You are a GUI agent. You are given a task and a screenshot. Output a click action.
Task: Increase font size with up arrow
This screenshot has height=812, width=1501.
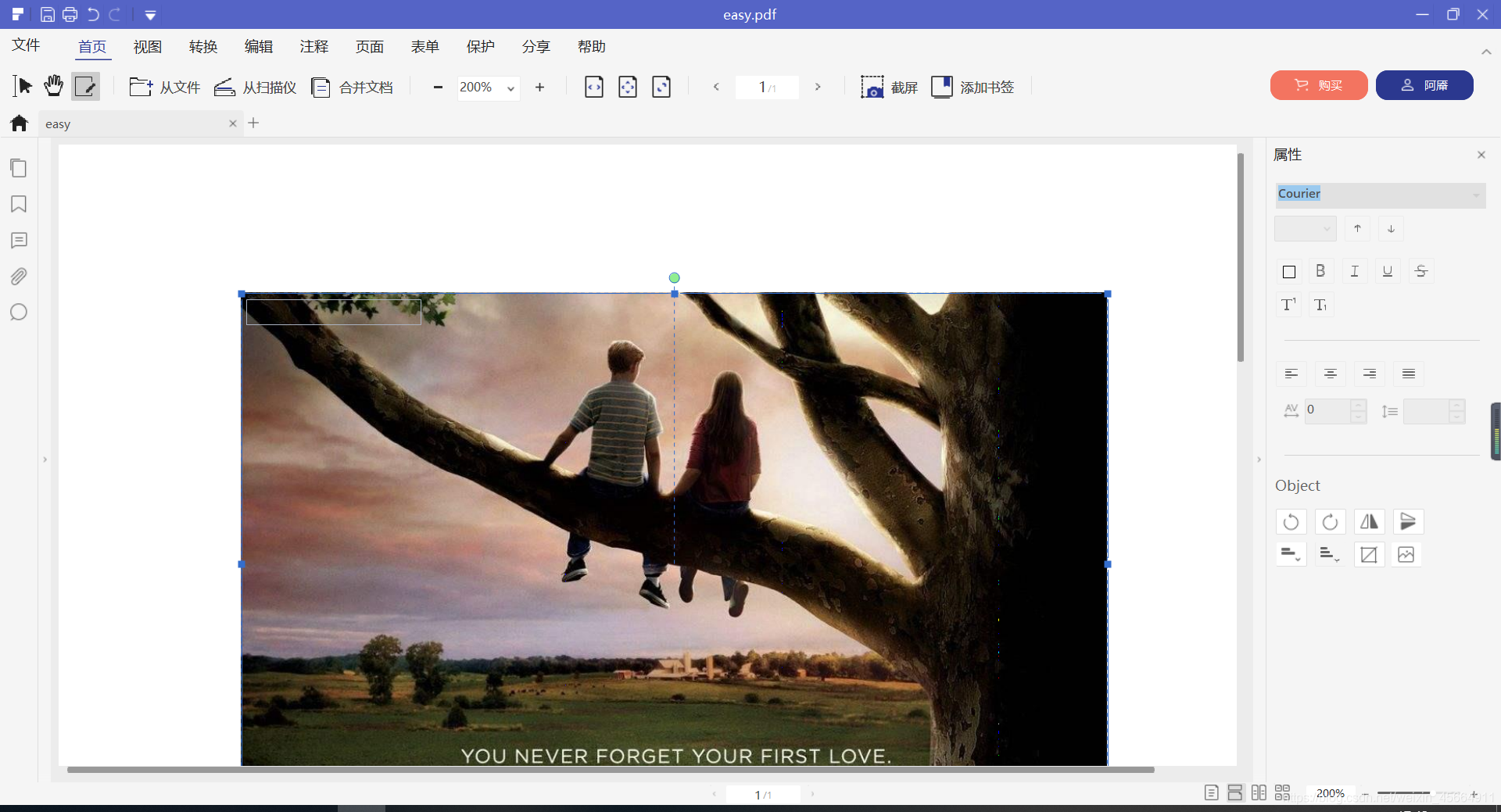pyautogui.click(x=1358, y=228)
